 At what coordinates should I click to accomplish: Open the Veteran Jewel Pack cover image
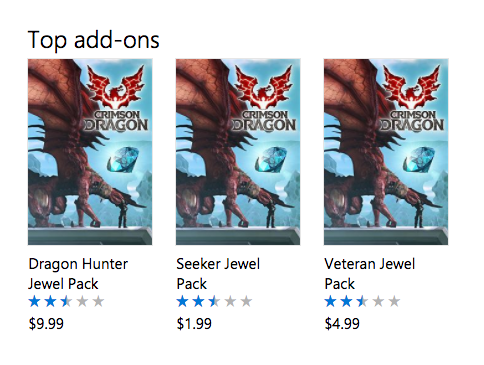pyautogui.click(x=386, y=152)
